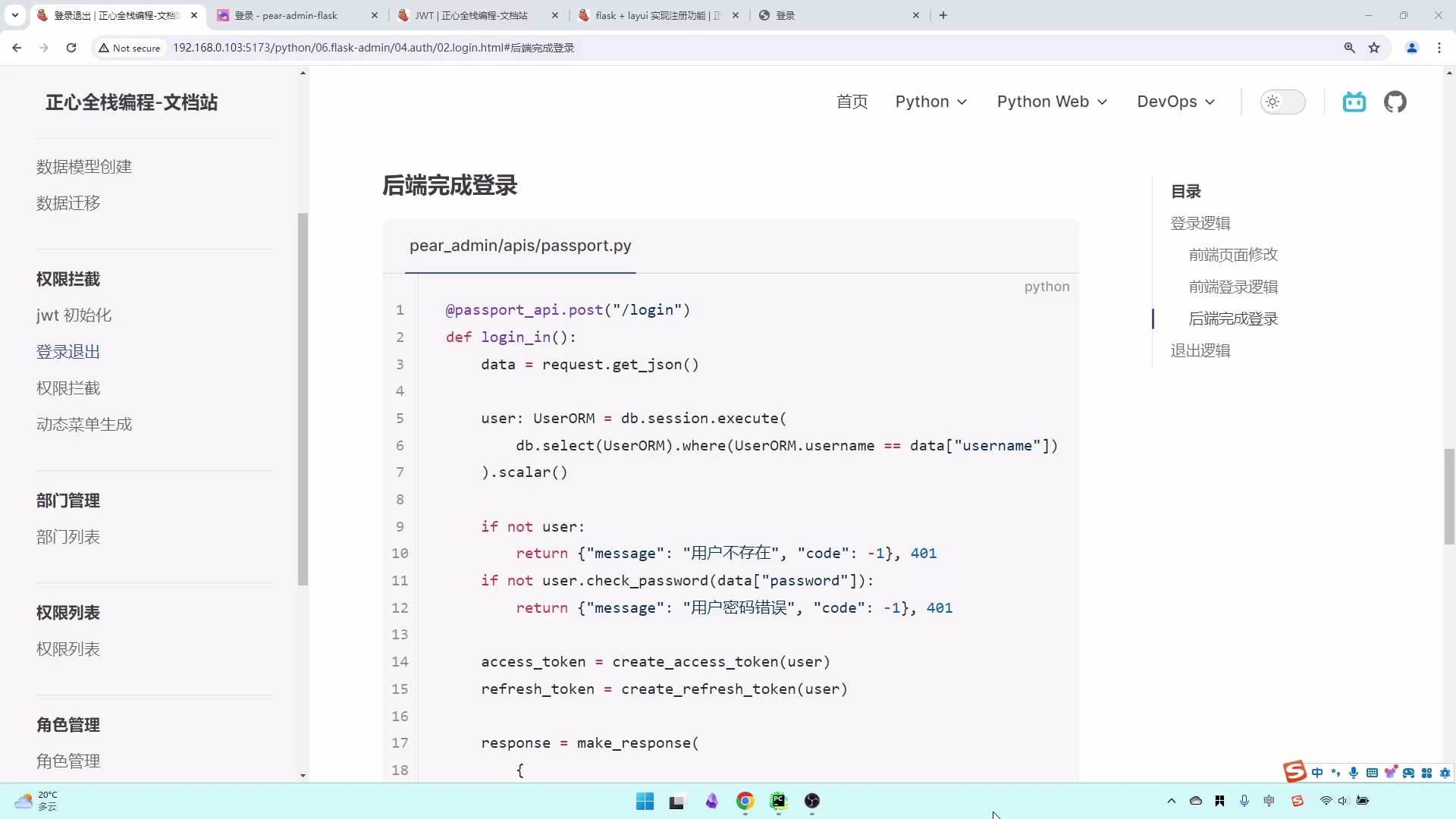
Task: Toggle dark mode theme switch
Action: (1283, 102)
